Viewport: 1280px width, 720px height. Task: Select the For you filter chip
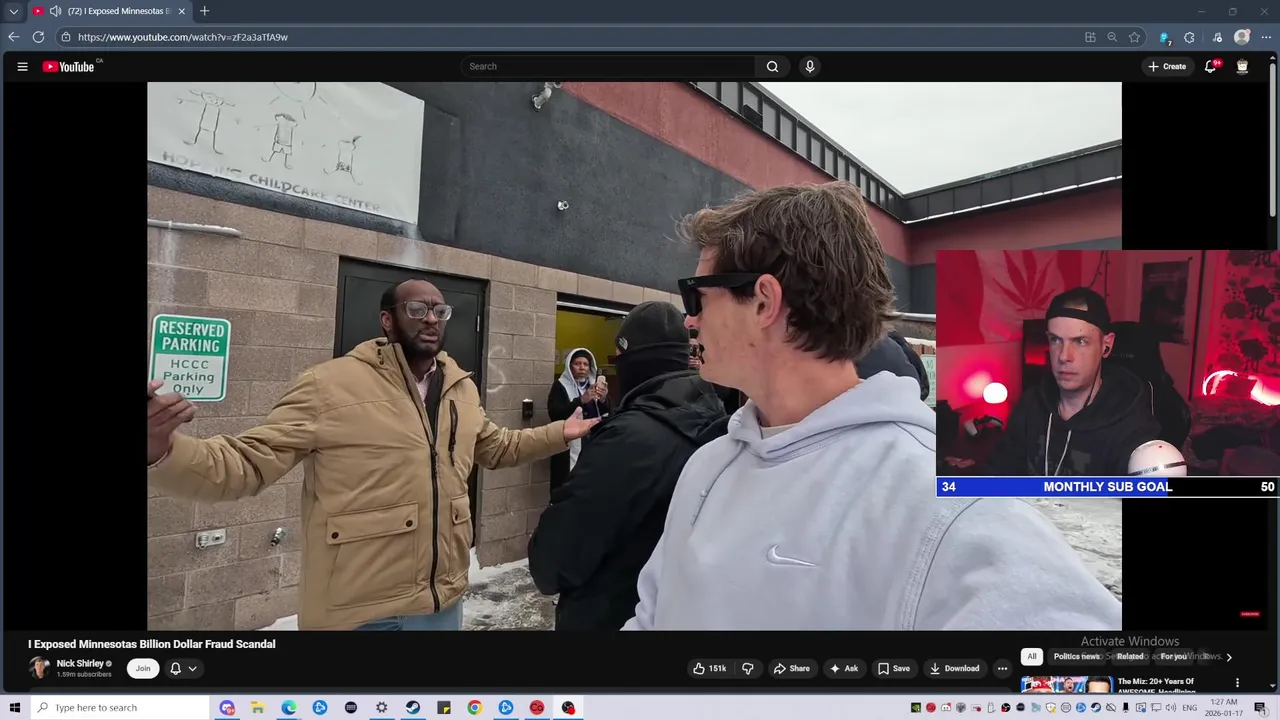tap(1174, 656)
